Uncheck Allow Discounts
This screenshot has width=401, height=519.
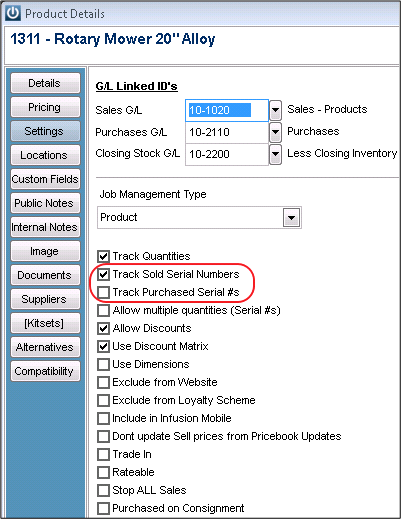(103, 328)
